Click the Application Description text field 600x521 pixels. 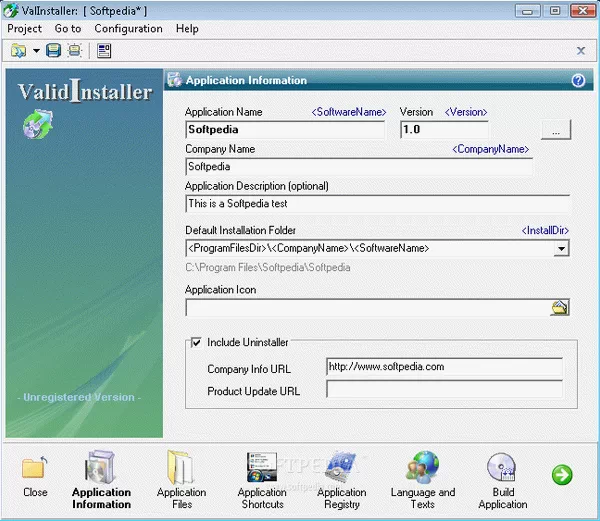coord(378,204)
